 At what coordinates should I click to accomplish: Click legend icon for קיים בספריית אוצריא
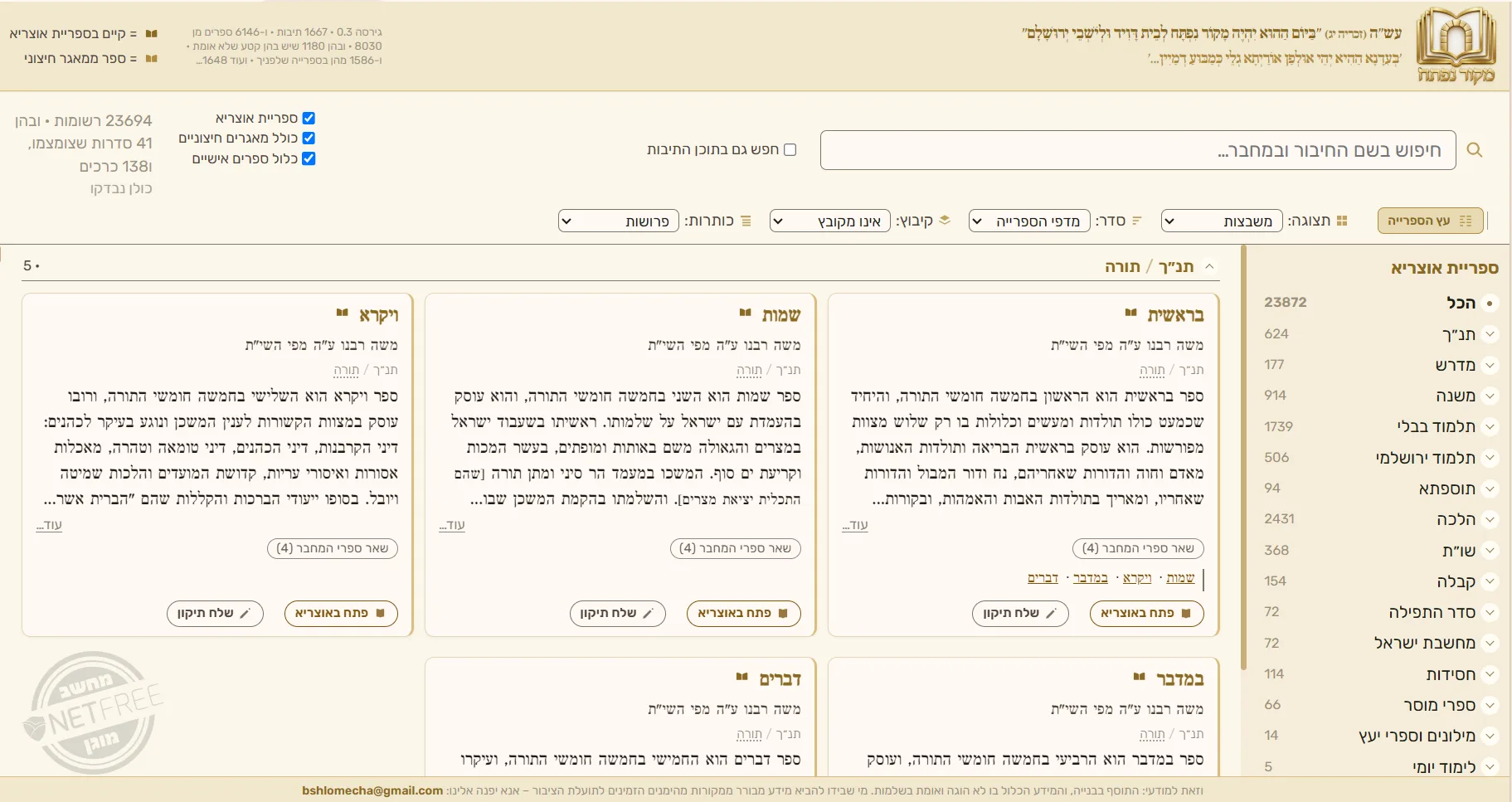[x=151, y=34]
